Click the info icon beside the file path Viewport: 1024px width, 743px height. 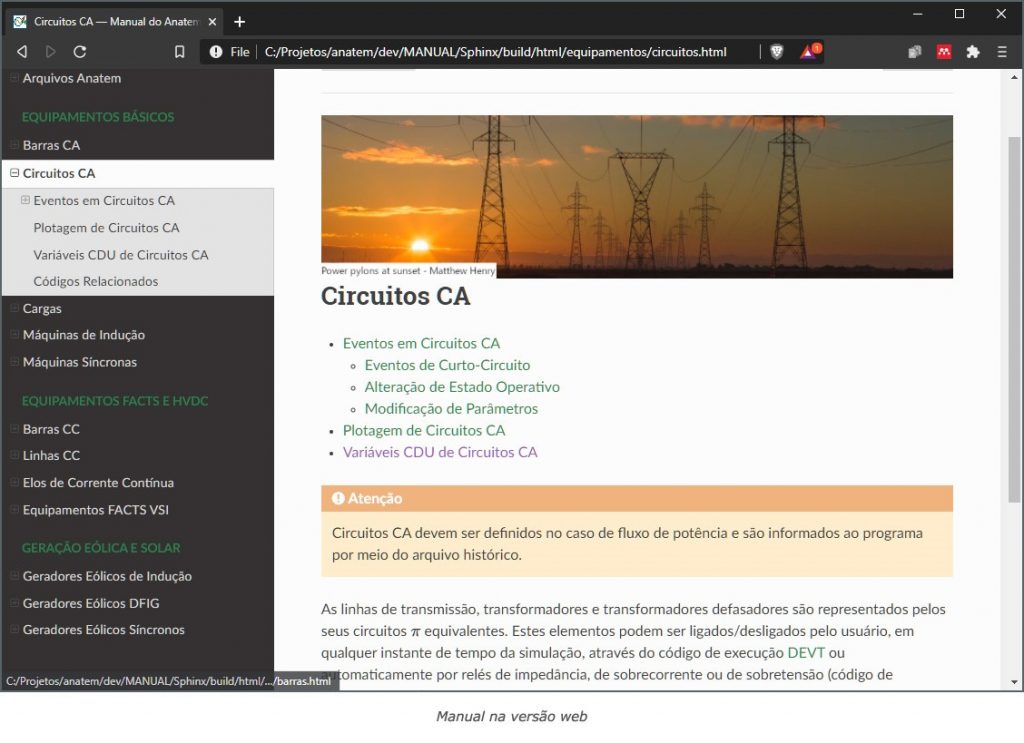pyautogui.click(x=216, y=51)
